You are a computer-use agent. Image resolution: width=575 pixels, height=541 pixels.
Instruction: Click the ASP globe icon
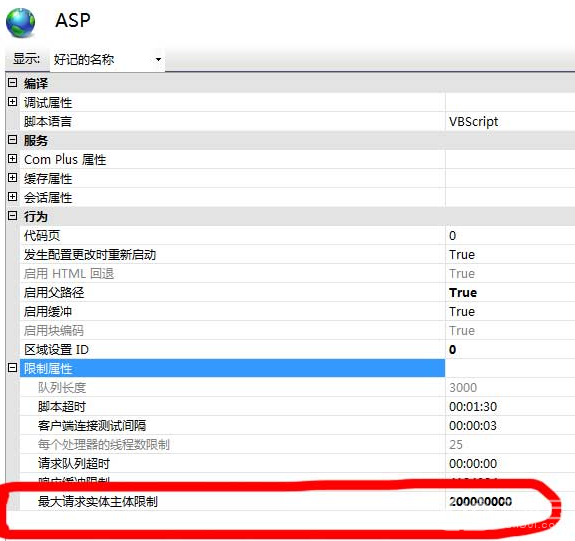point(21,23)
